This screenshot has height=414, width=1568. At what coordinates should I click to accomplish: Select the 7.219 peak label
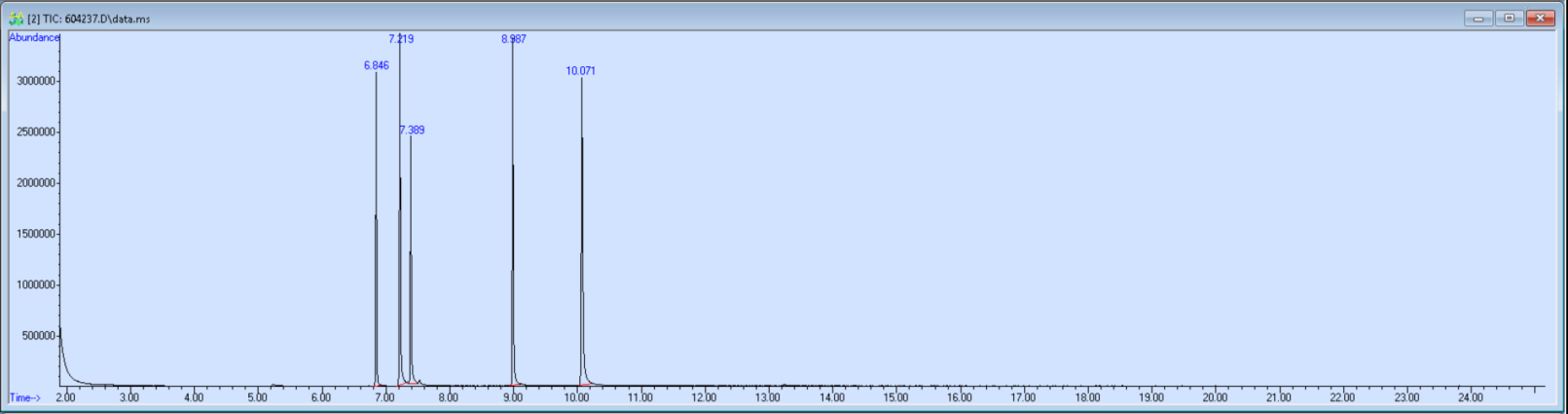401,39
